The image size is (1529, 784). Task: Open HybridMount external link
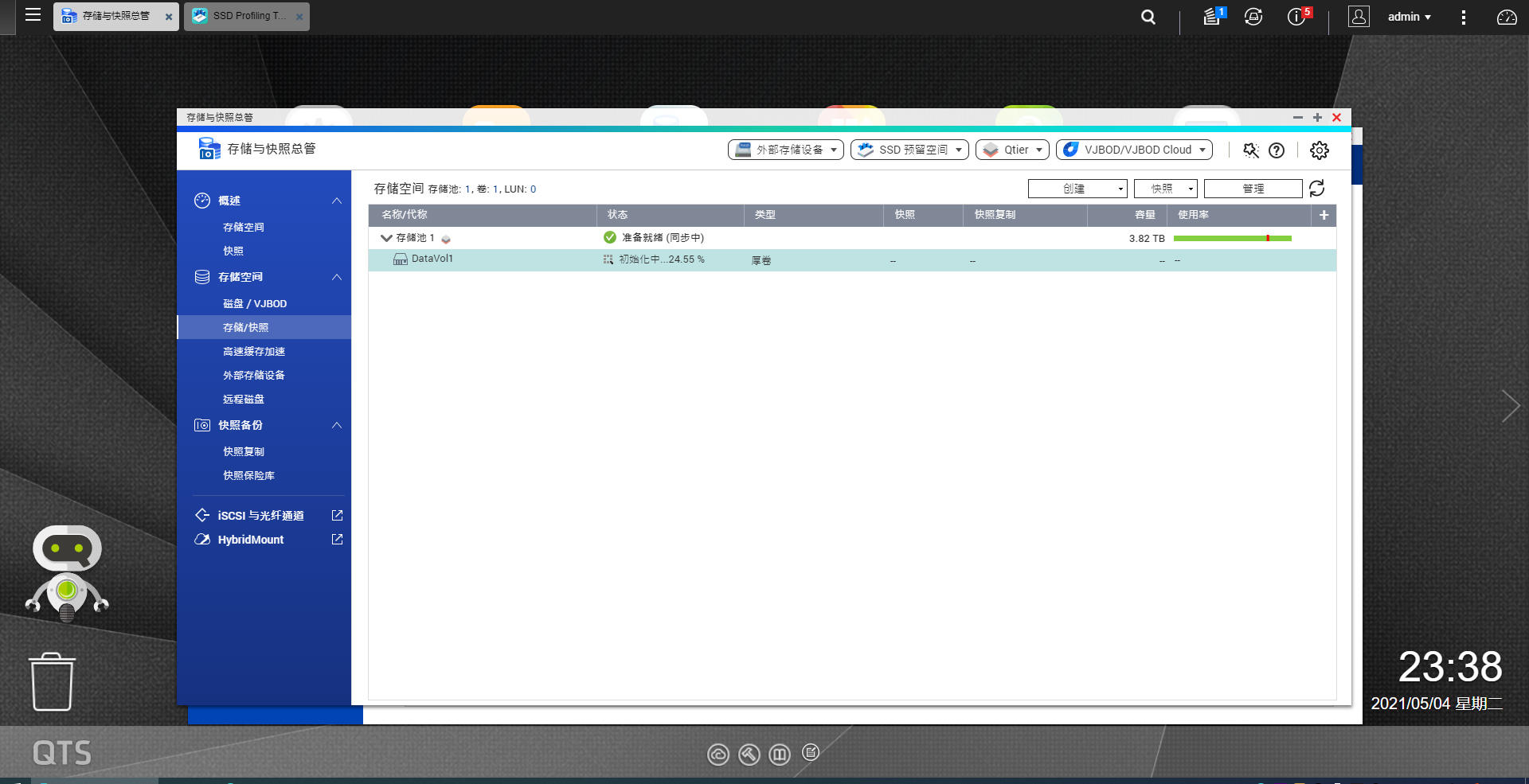point(250,540)
